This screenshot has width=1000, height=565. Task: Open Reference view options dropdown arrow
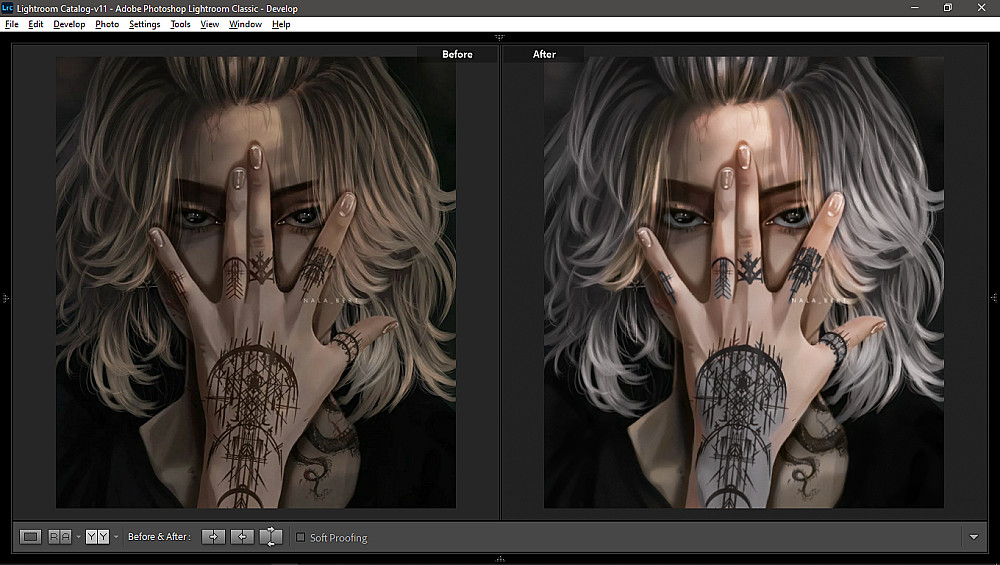tap(78, 537)
